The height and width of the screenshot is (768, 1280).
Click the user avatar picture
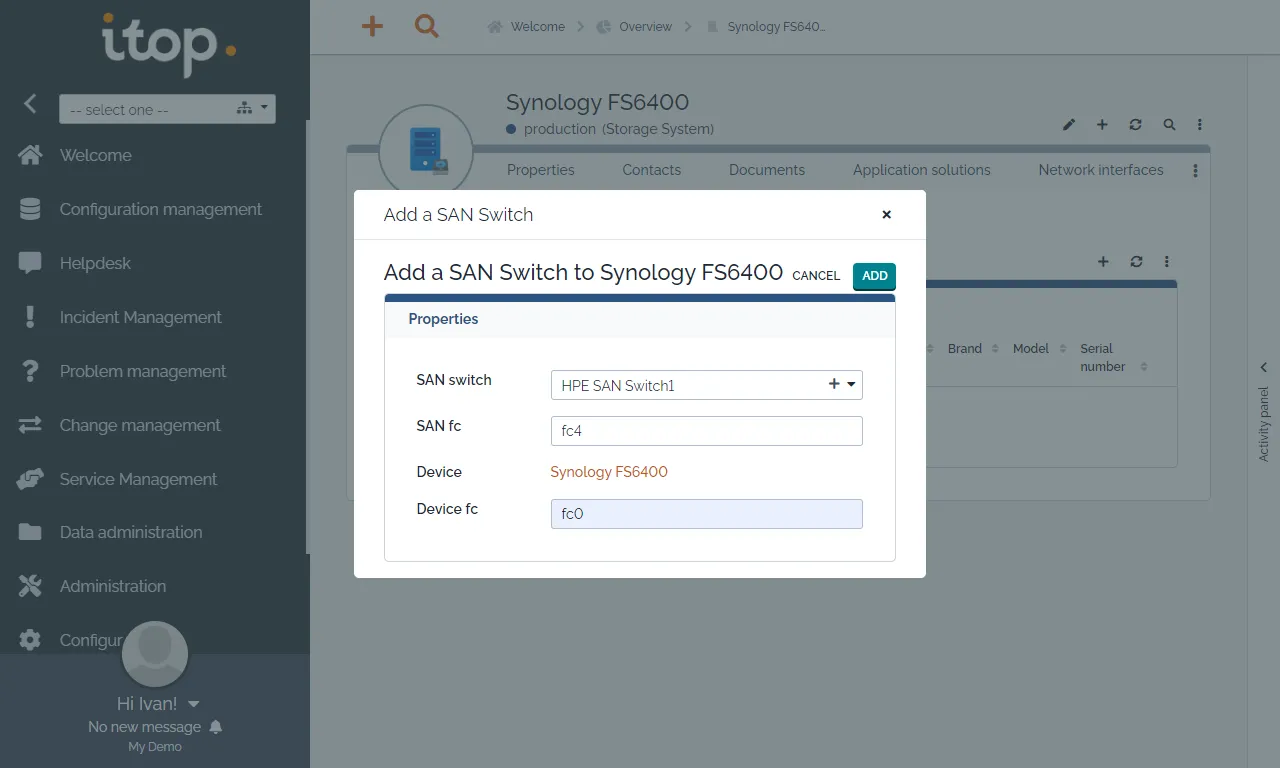[x=155, y=654]
